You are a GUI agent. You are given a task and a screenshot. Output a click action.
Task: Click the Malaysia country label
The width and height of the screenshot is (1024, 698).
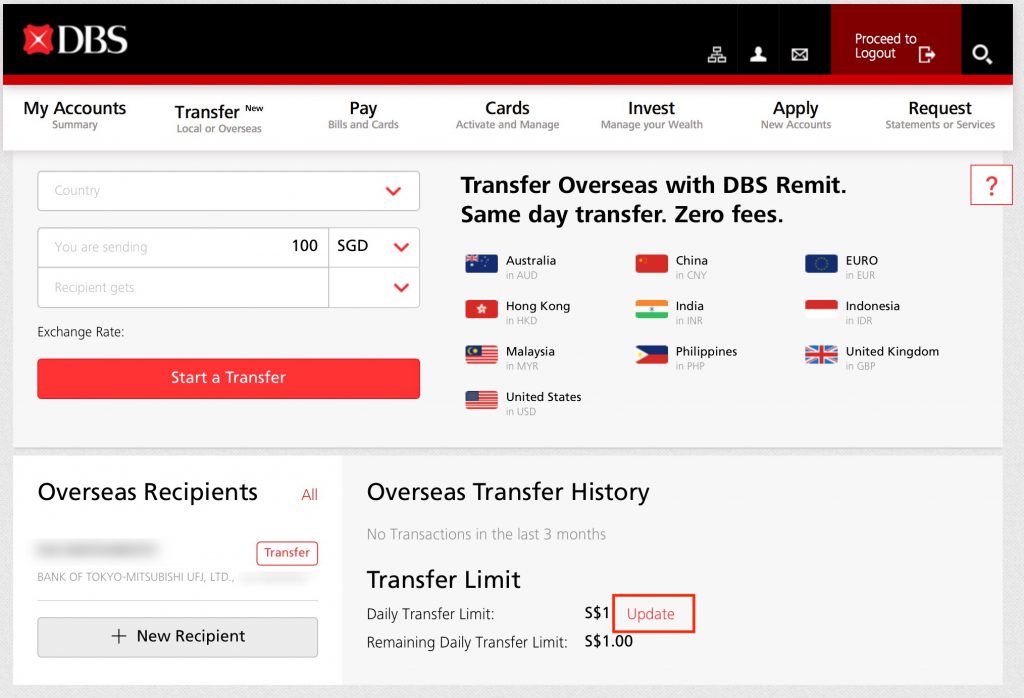coord(530,351)
